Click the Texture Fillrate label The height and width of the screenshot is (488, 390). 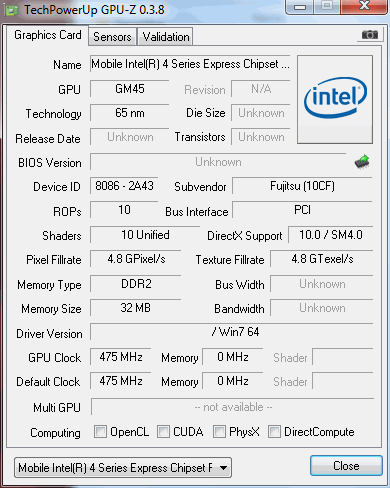[230, 260]
